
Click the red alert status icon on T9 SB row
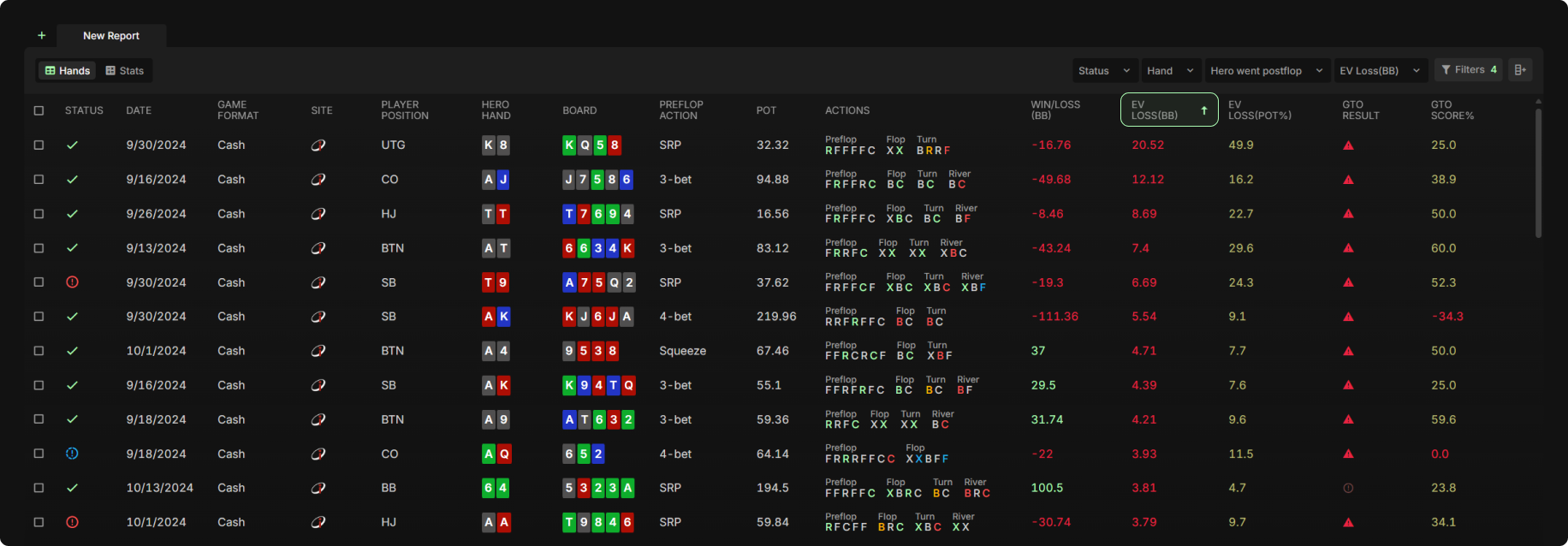click(x=72, y=282)
